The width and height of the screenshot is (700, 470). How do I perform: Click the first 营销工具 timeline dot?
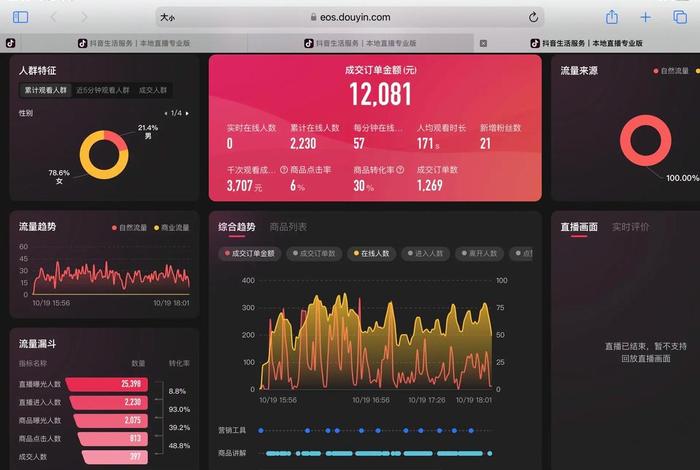(261, 431)
